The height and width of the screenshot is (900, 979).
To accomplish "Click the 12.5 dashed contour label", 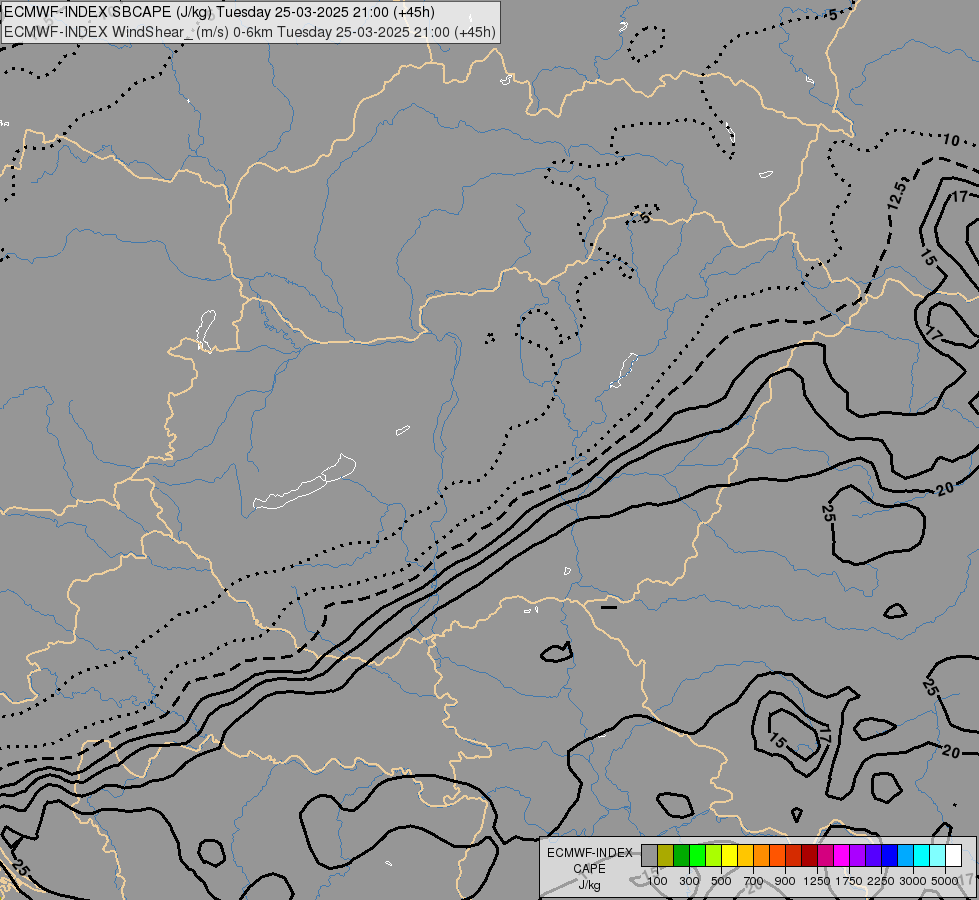I will (x=896, y=195).
